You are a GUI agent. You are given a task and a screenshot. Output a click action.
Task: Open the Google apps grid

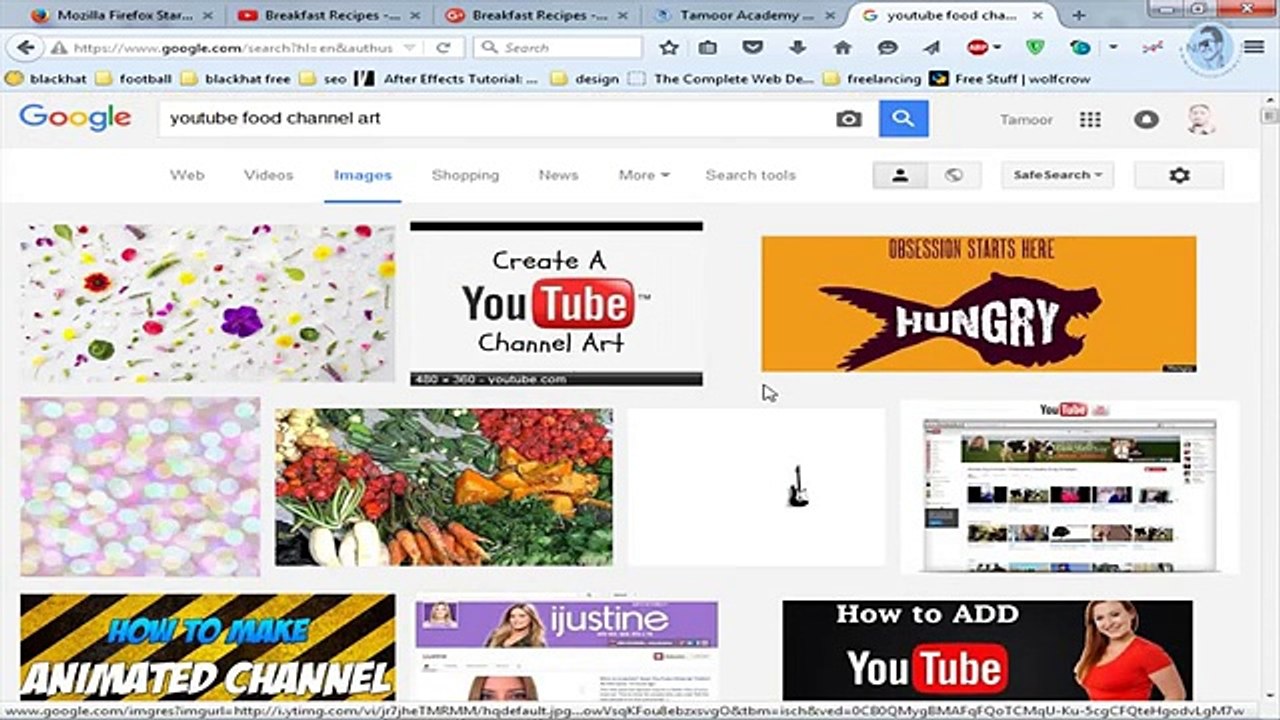1090,120
